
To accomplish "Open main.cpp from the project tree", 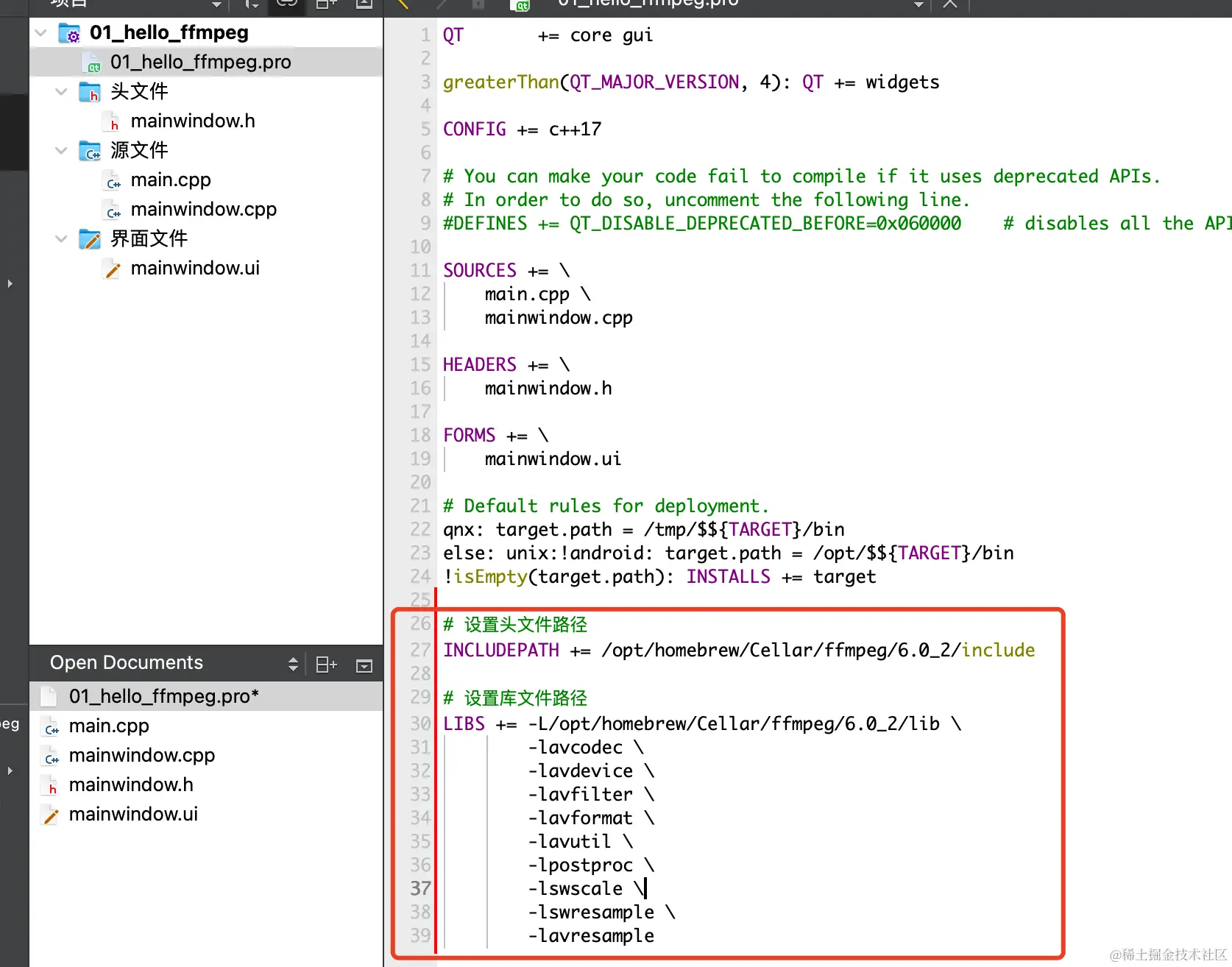I will pos(171,180).
